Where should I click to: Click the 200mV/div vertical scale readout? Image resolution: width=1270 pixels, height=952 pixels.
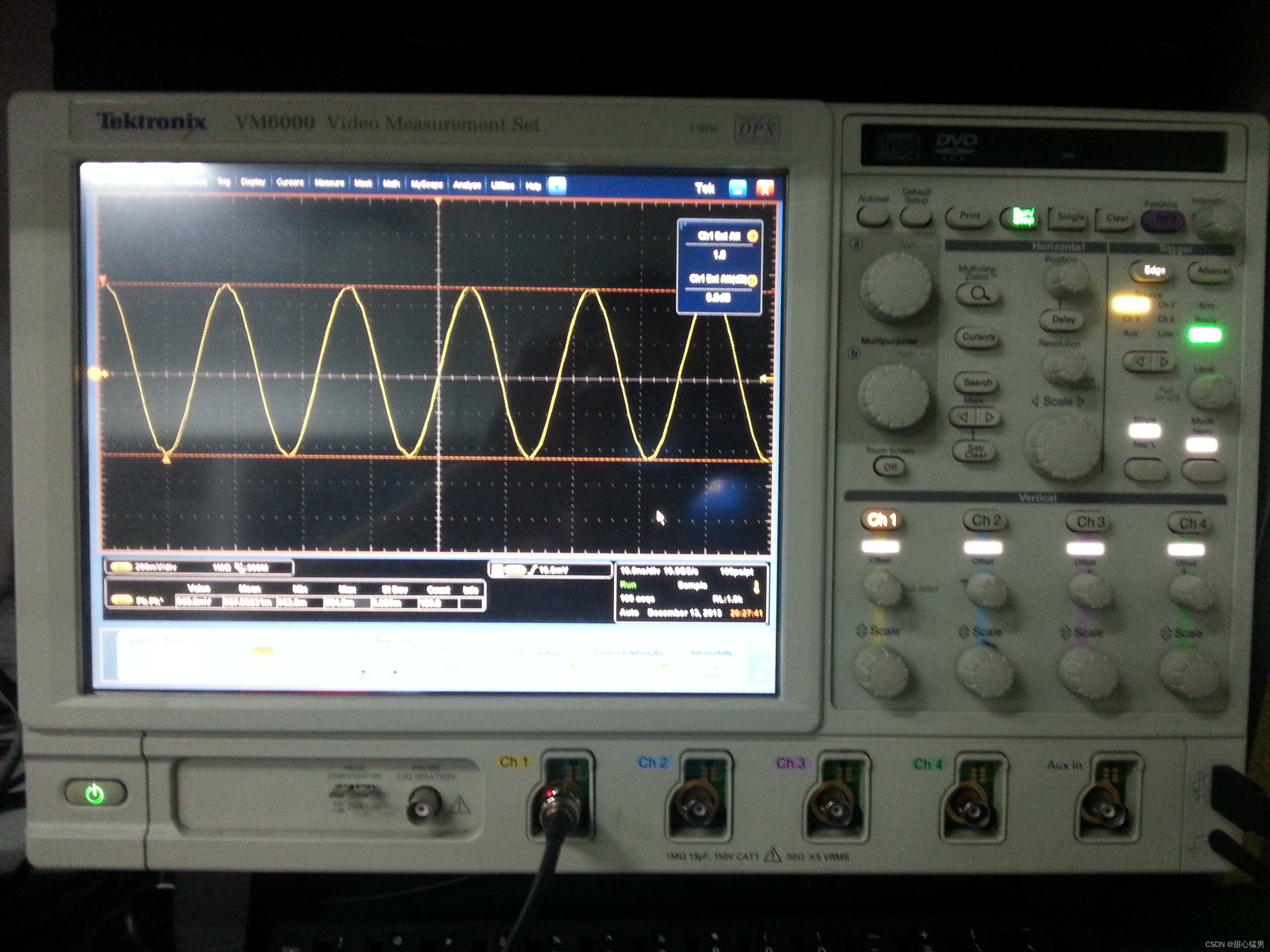(x=156, y=567)
